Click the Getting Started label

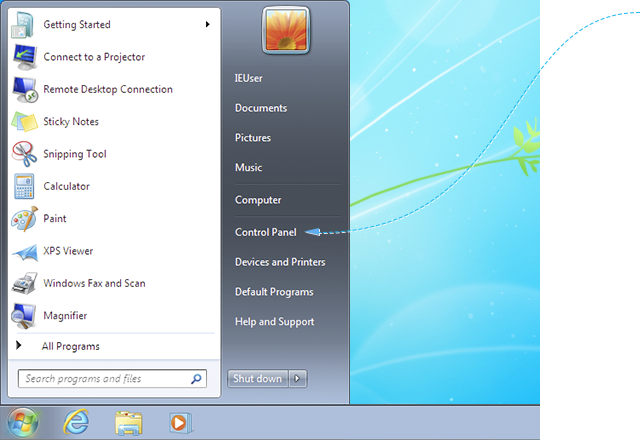point(77,25)
